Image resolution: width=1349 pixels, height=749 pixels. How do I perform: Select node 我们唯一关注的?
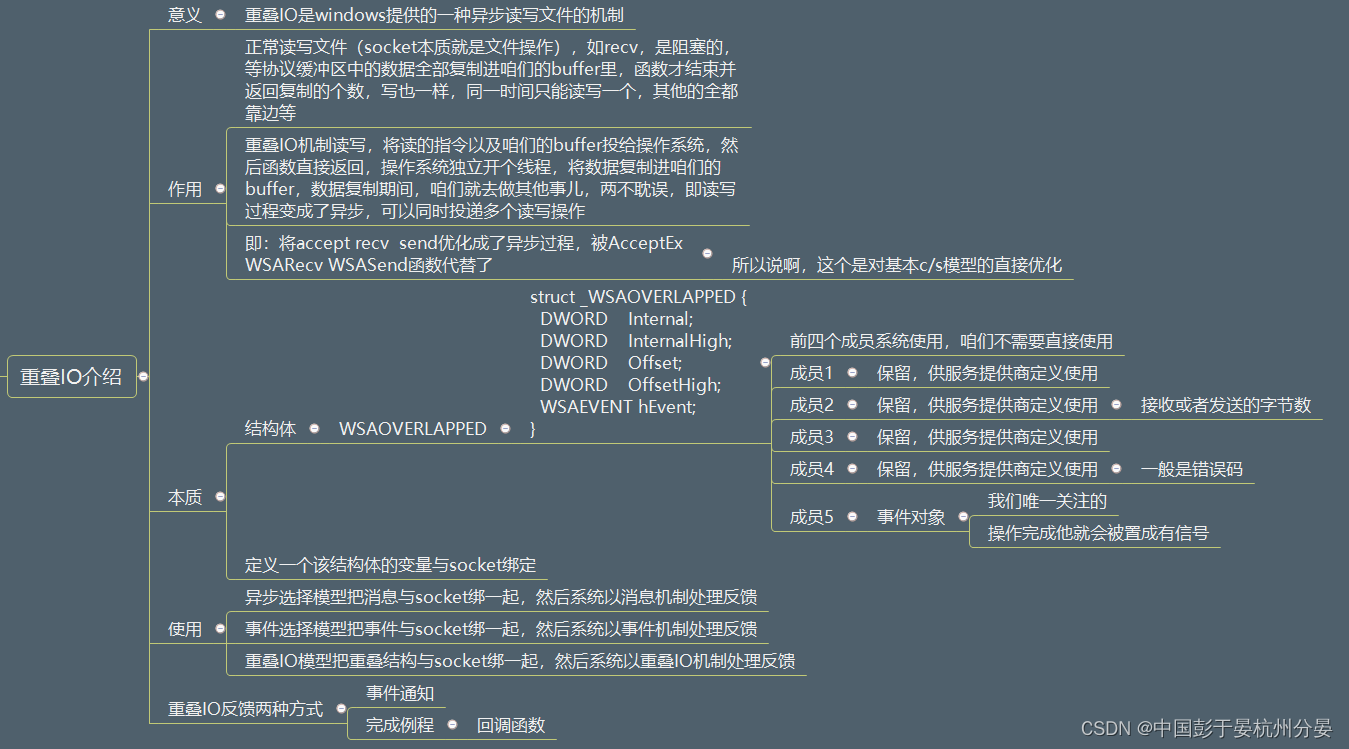click(1047, 501)
